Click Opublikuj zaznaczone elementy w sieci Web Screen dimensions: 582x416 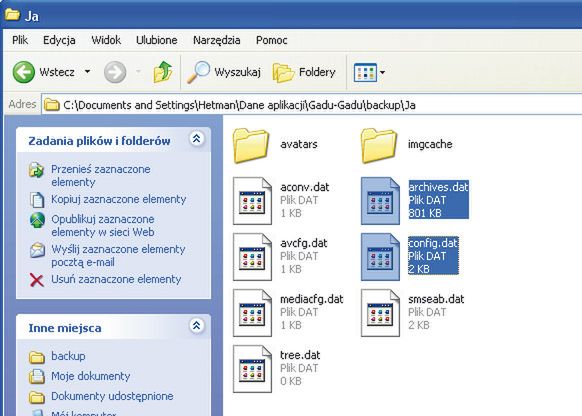click(103, 226)
